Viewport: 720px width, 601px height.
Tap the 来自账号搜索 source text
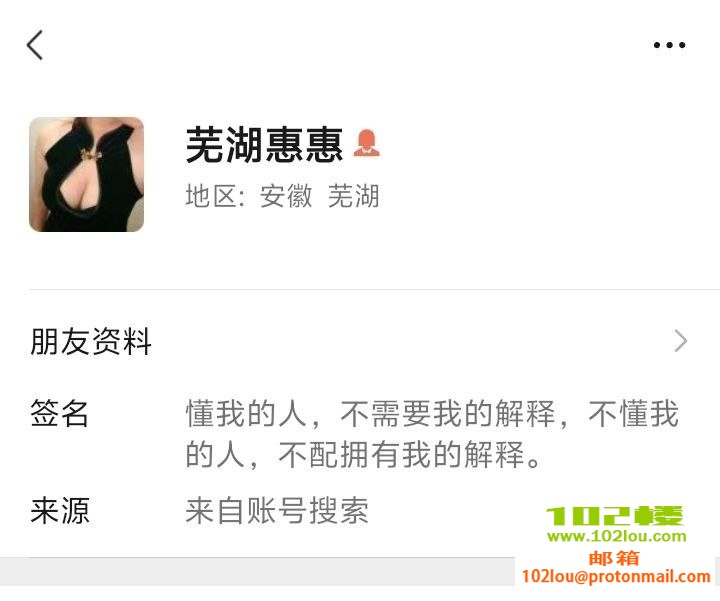(277, 510)
